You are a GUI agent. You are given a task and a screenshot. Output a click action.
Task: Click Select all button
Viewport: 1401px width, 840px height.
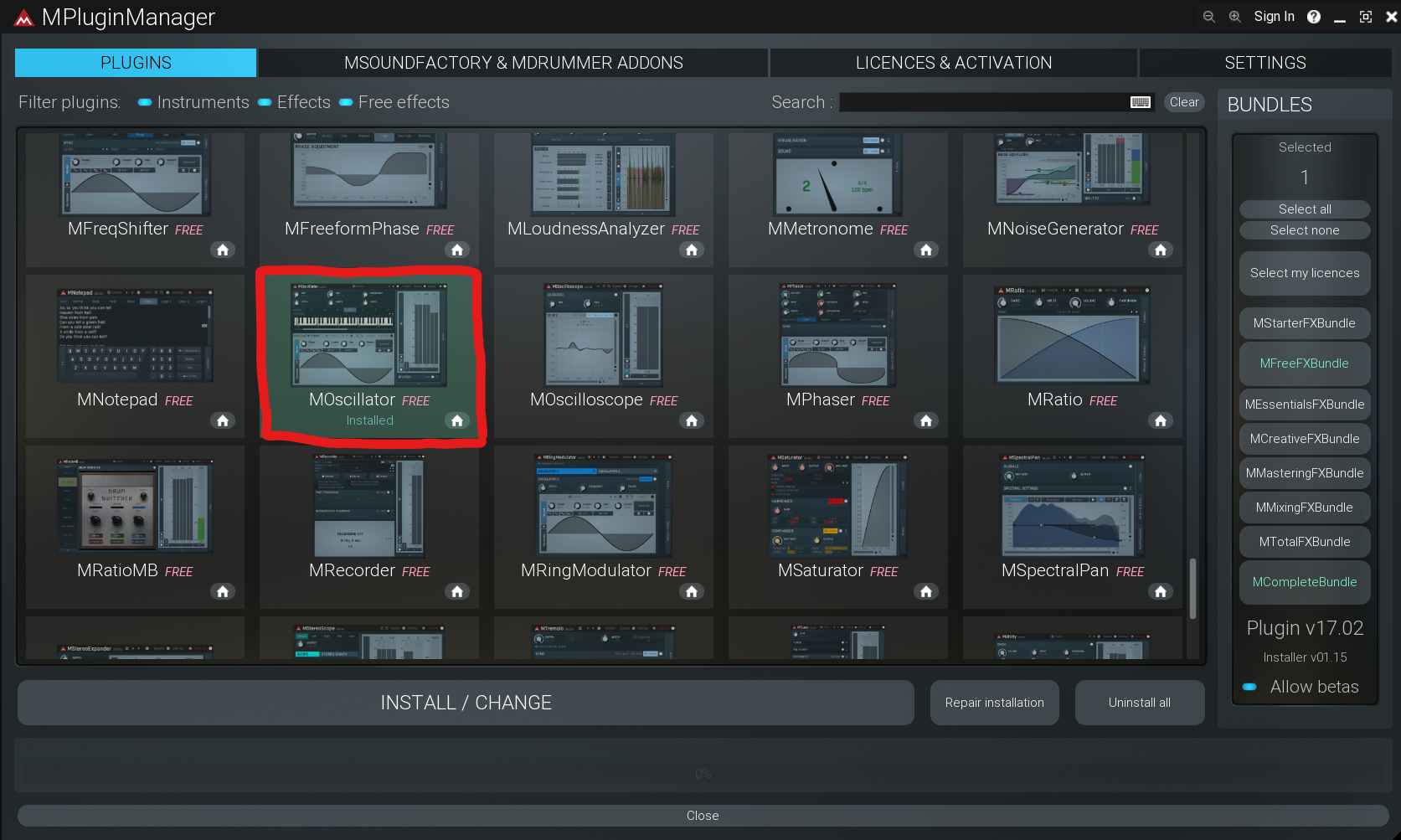coord(1305,209)
